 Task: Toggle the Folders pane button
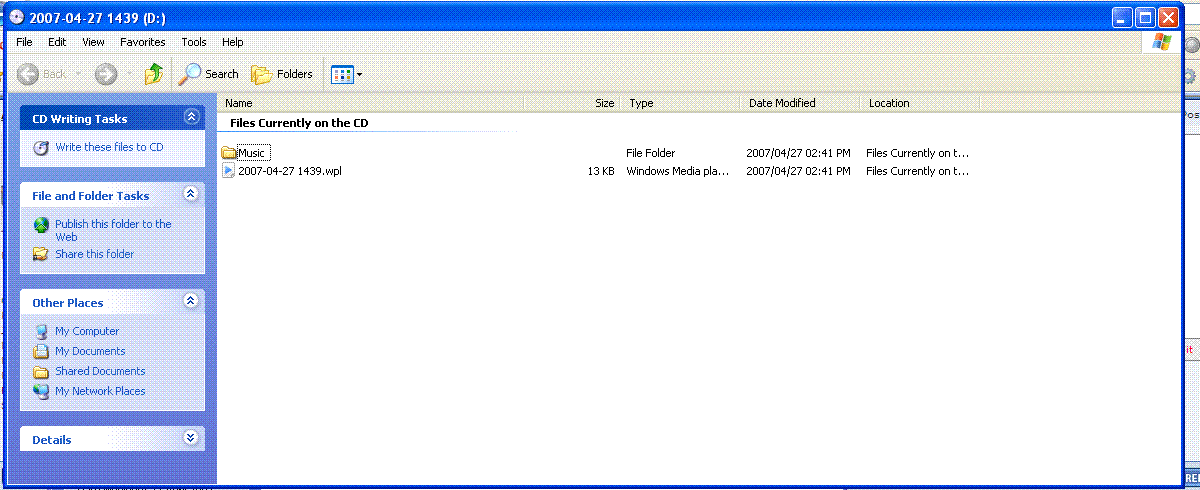click(x=282, y=74)
